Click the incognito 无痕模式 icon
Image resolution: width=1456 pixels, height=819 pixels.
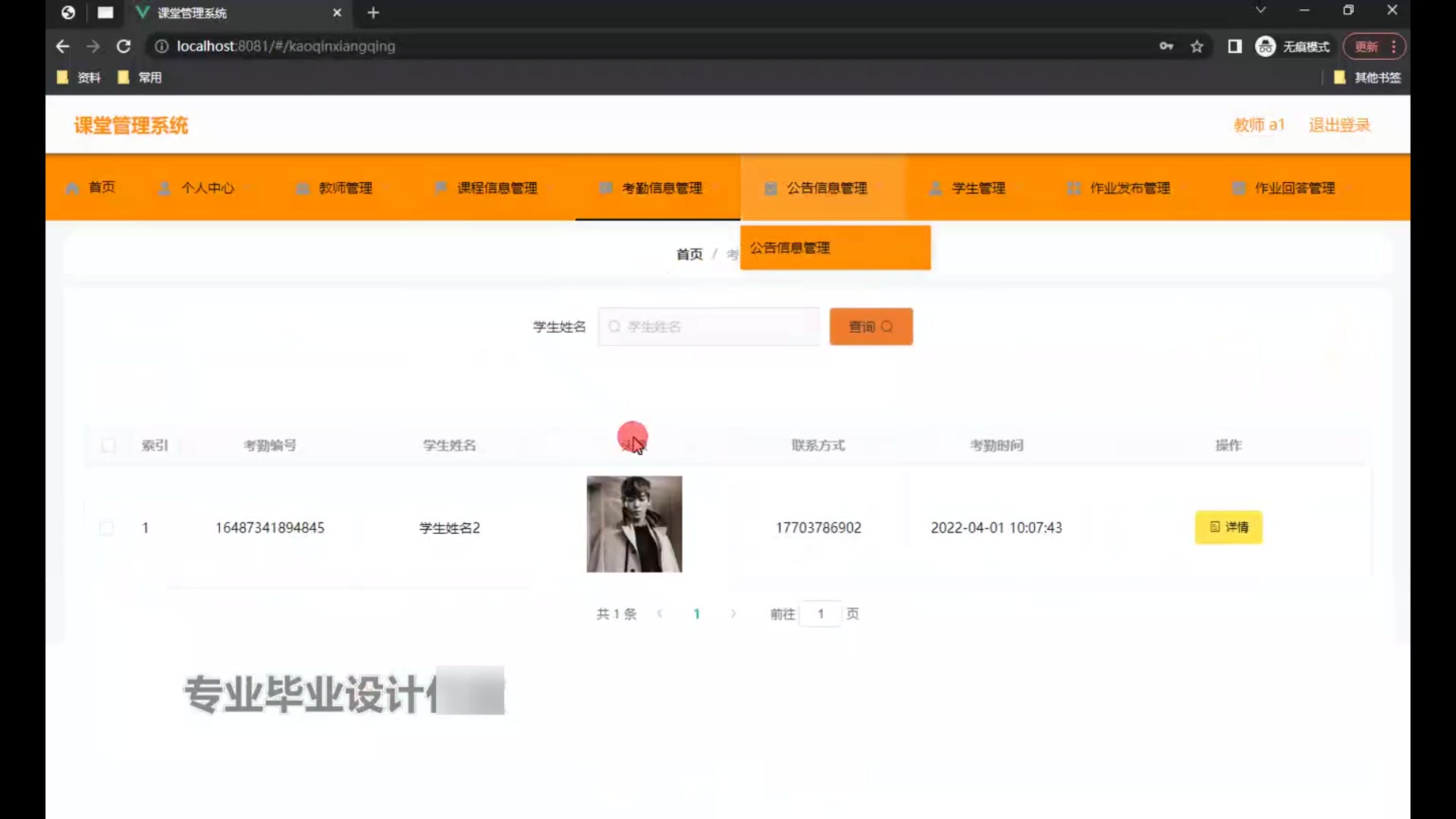coord(1265,46)
